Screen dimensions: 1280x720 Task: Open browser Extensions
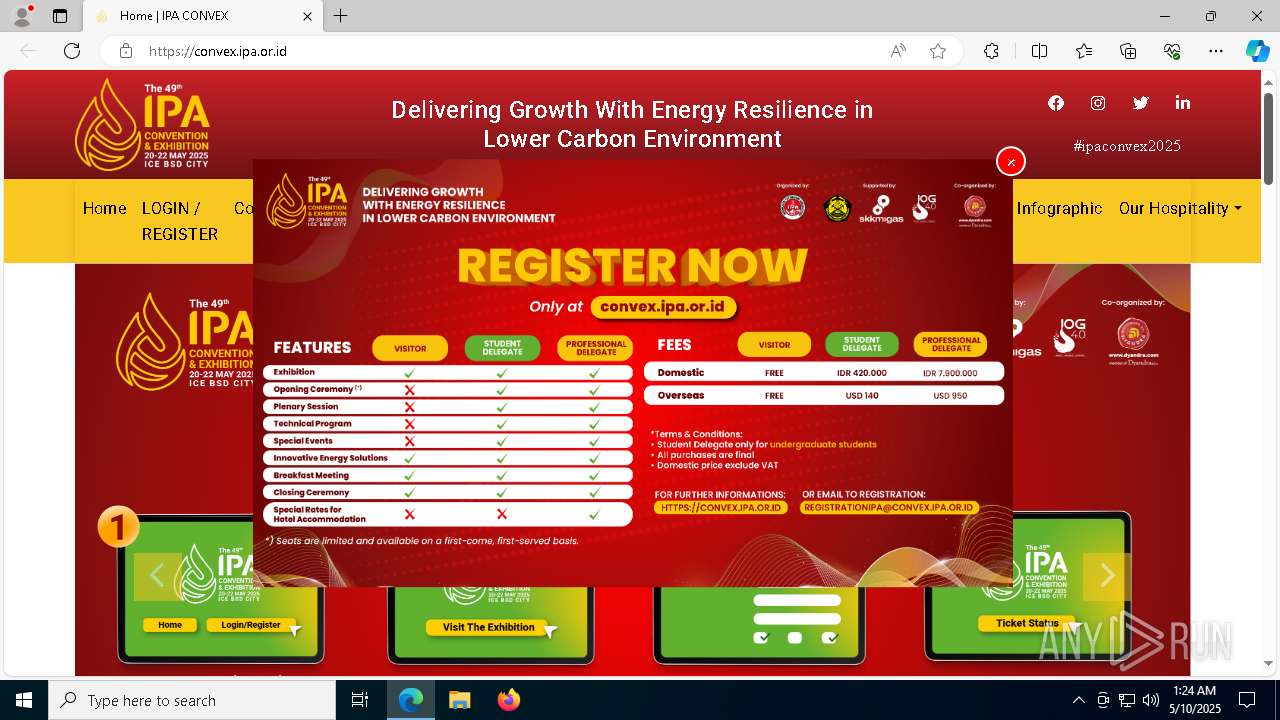click(x=991, y=51)
